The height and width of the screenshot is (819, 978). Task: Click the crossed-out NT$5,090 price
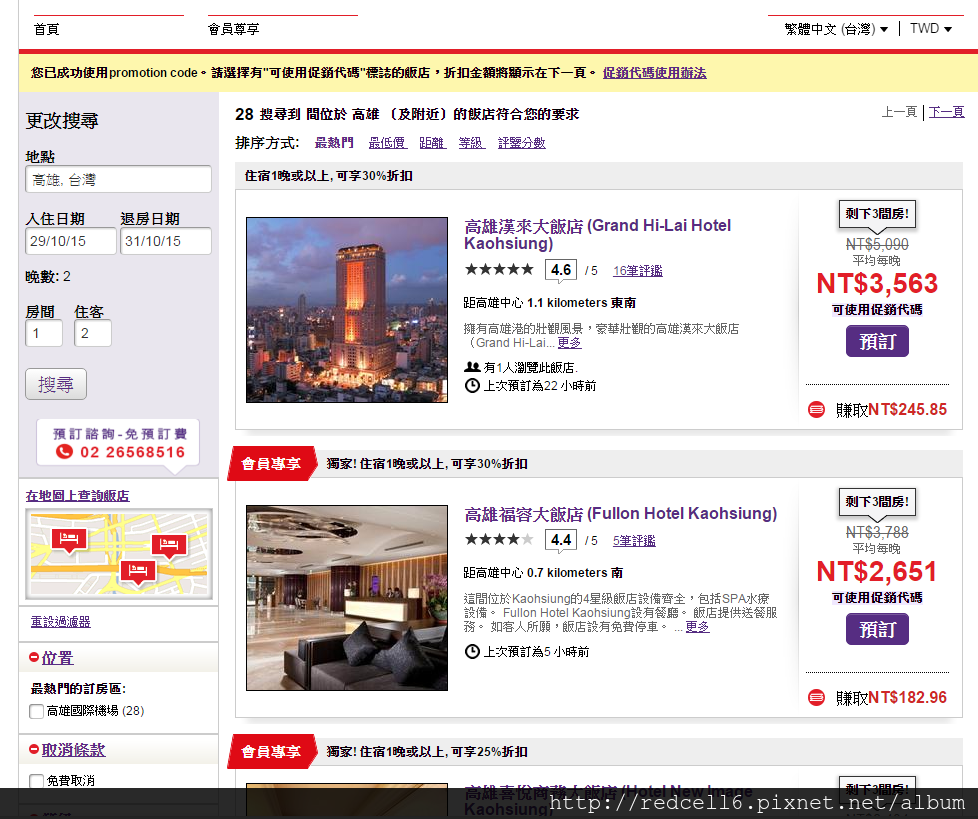coord(877,245)
